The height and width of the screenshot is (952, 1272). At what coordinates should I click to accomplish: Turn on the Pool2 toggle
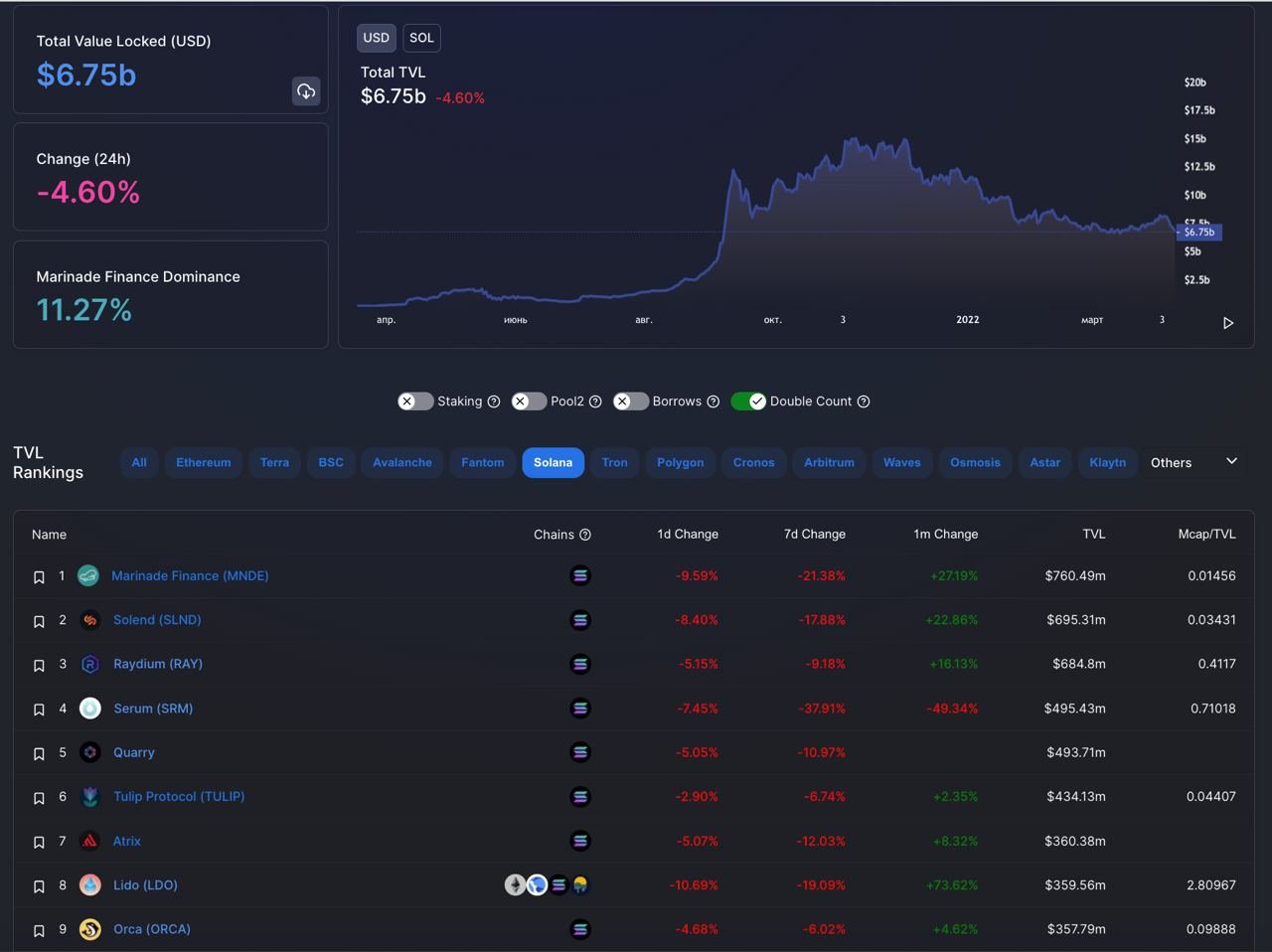click(529, 401)
